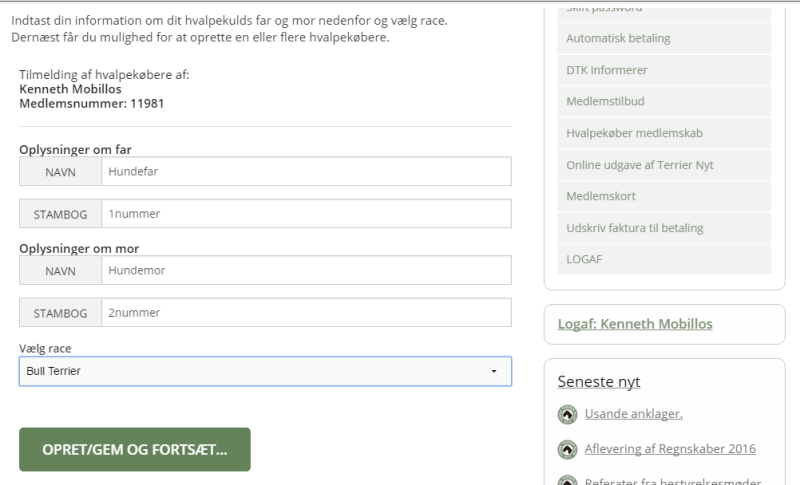
Task: Click the news icon beside Usande anklager
Action: [x=567, y=415]
